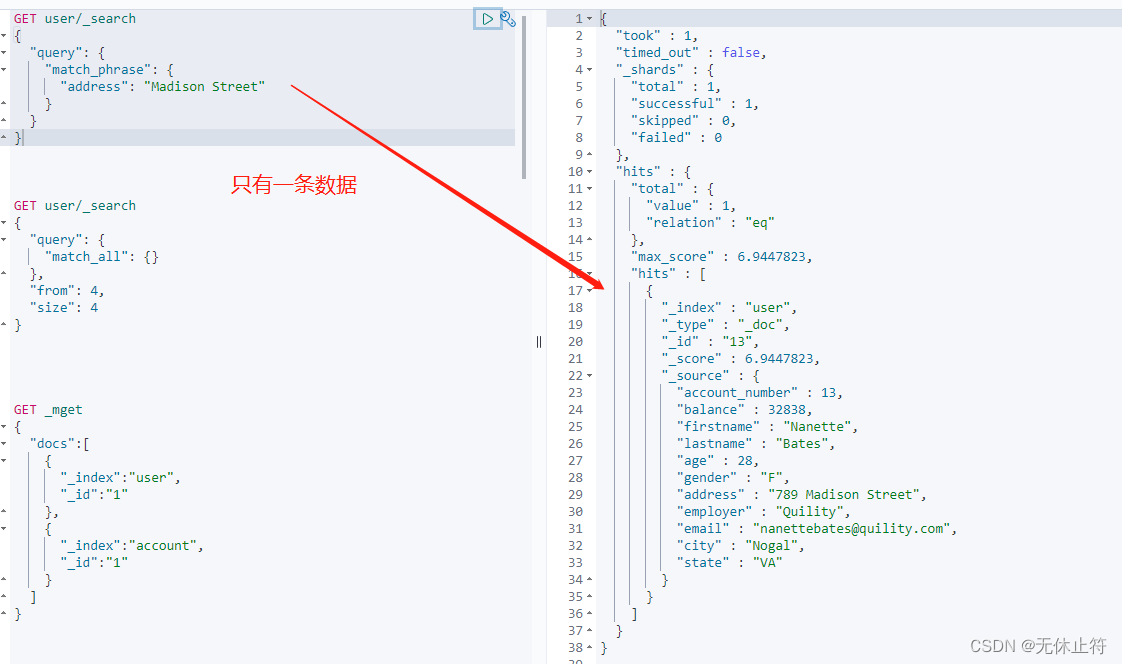The width and height of the screenshot is (1122, 664).
Task: Click the "gender" : "F" line
Action: click(733, 478)
